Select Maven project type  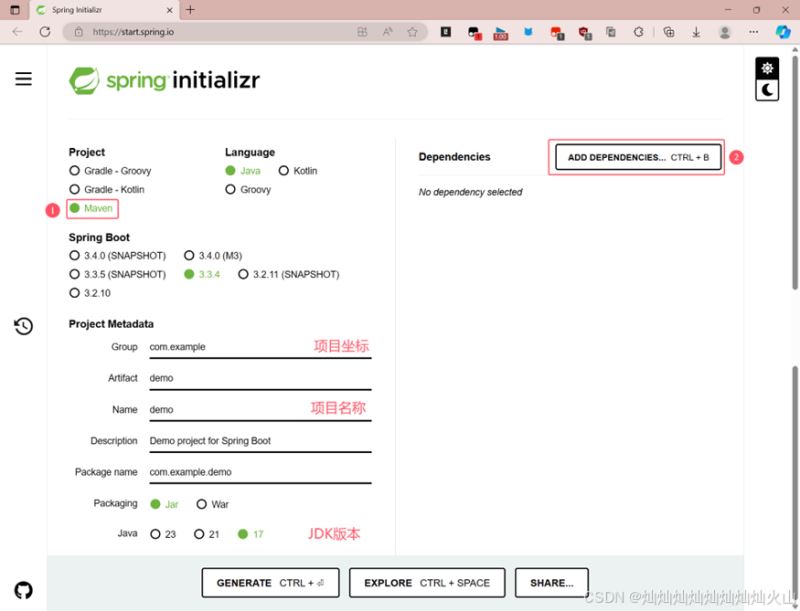(91, 208)
